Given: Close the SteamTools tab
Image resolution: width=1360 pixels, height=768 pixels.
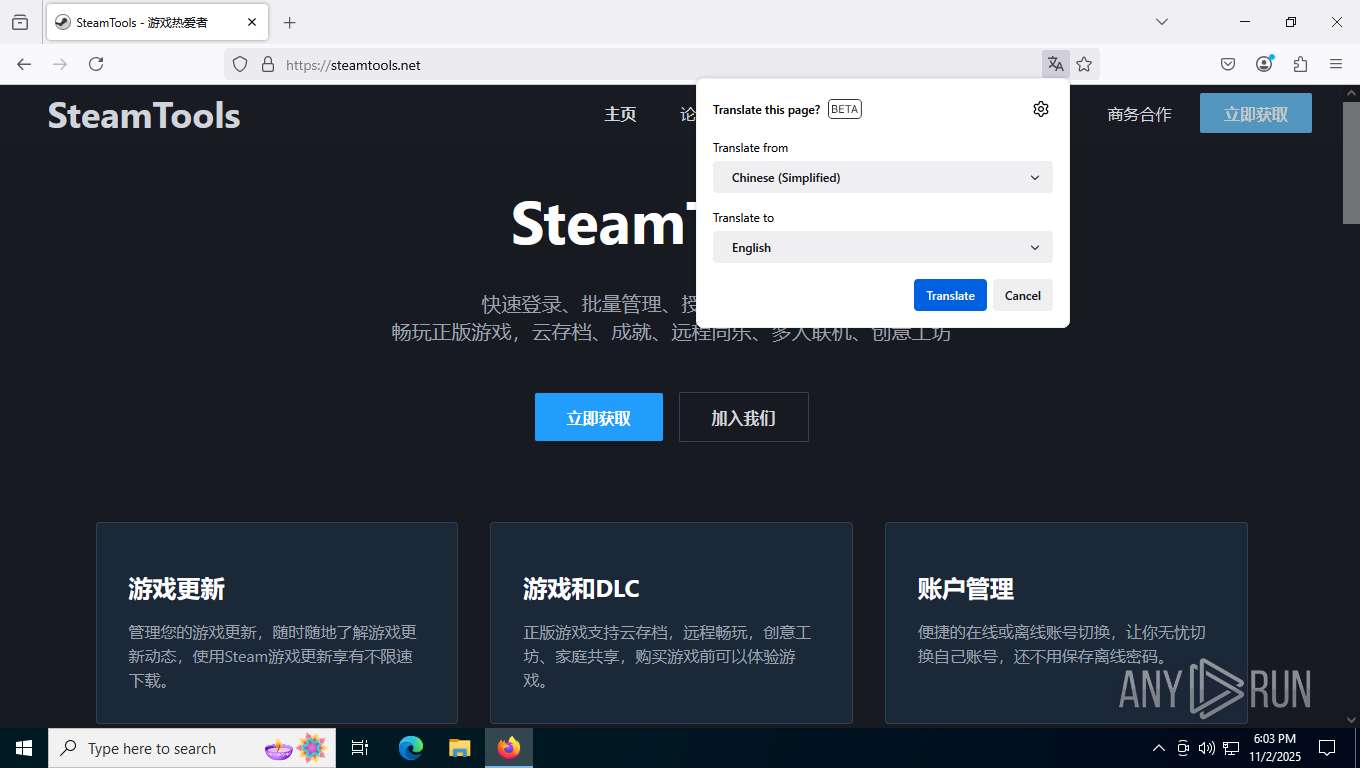Looking at the screenshot, I should [252, 22].
